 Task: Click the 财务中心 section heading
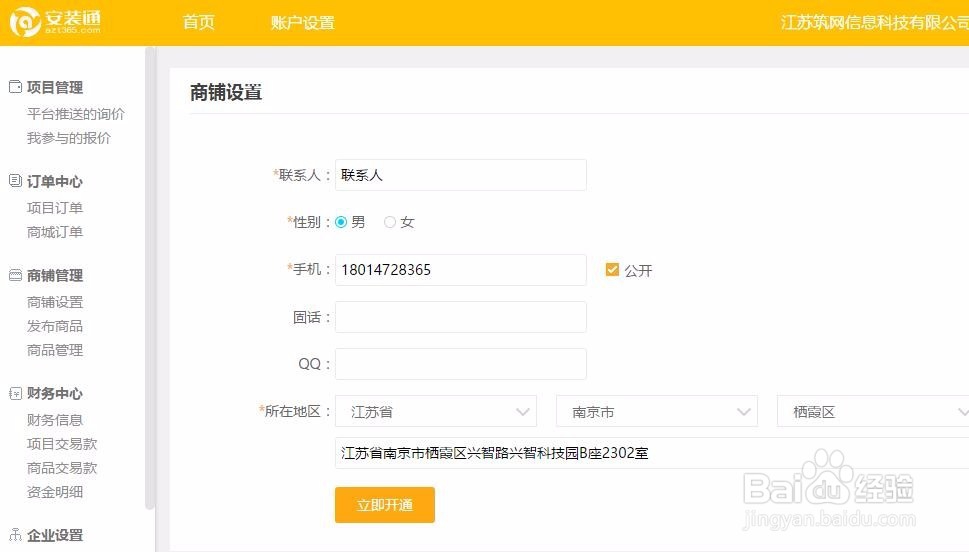coord(54,393)
